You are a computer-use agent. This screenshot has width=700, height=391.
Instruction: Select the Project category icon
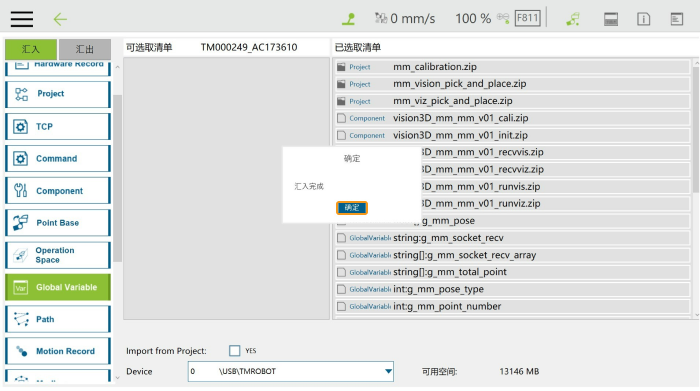click(x=21, y=94)
